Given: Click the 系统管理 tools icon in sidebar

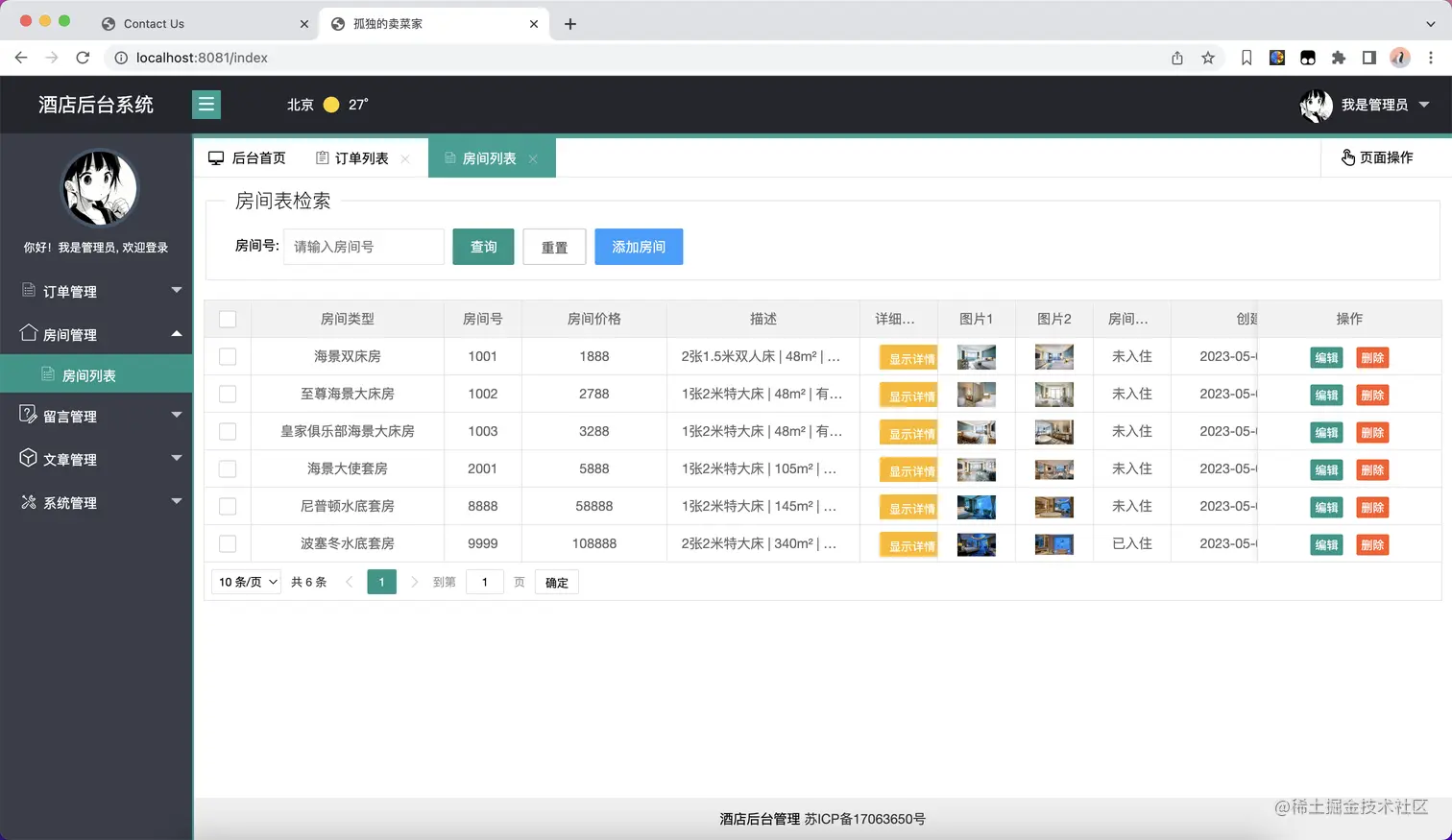Looking at the screenshot, I should point(29,502).
